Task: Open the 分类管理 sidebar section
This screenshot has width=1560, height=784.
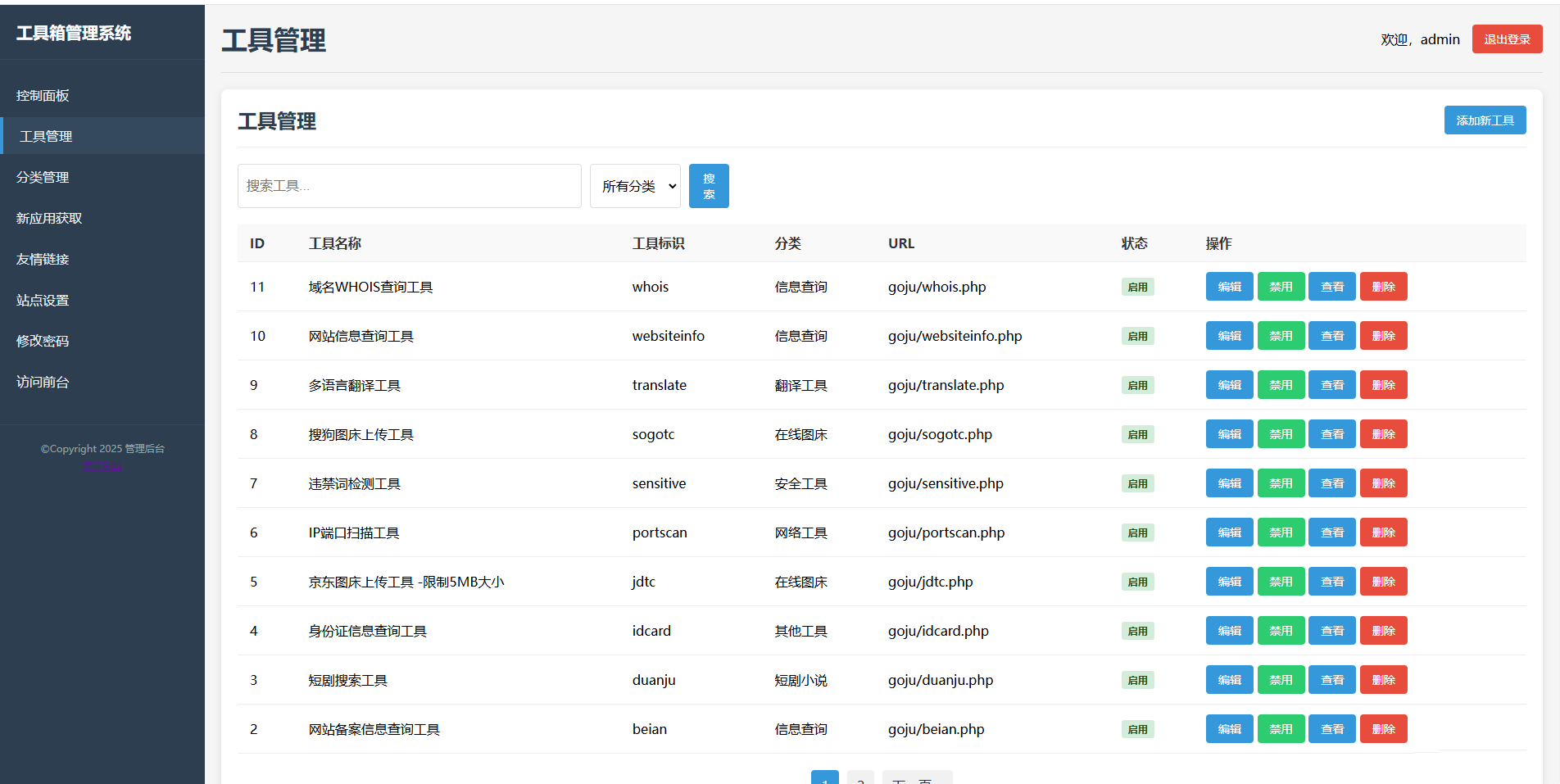Action: click(x=43, y=177)
